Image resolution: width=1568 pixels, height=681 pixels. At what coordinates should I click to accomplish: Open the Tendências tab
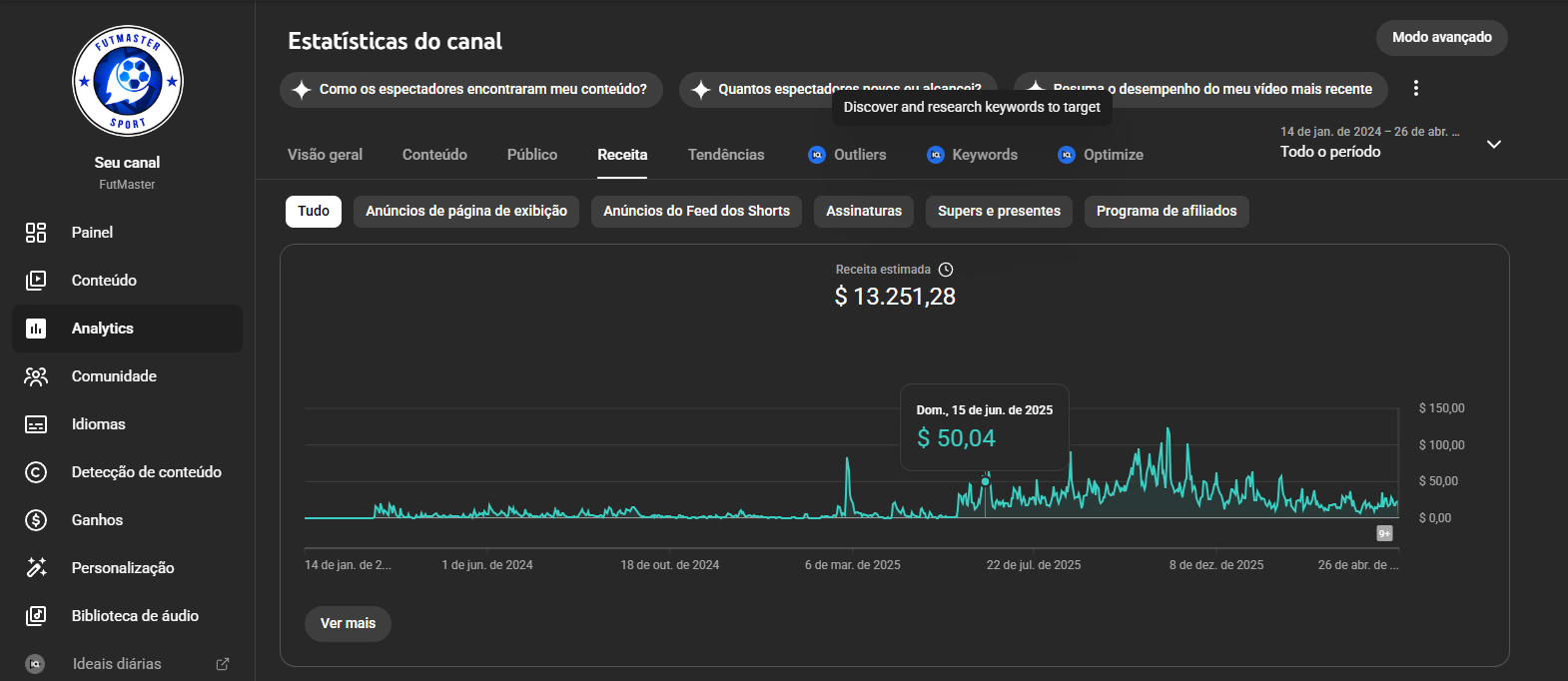[x=726, y=155]
